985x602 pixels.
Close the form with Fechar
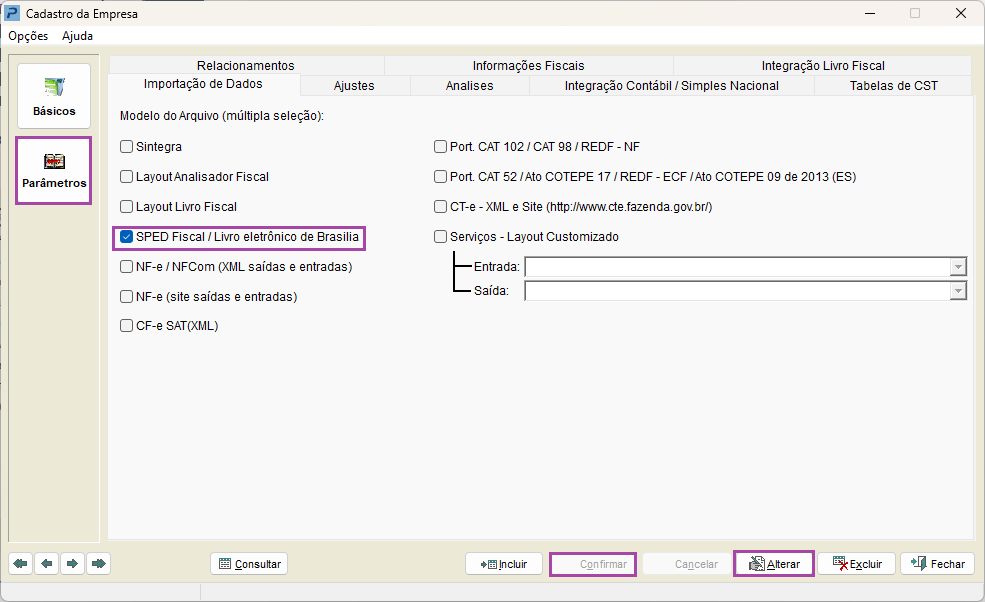937,564
